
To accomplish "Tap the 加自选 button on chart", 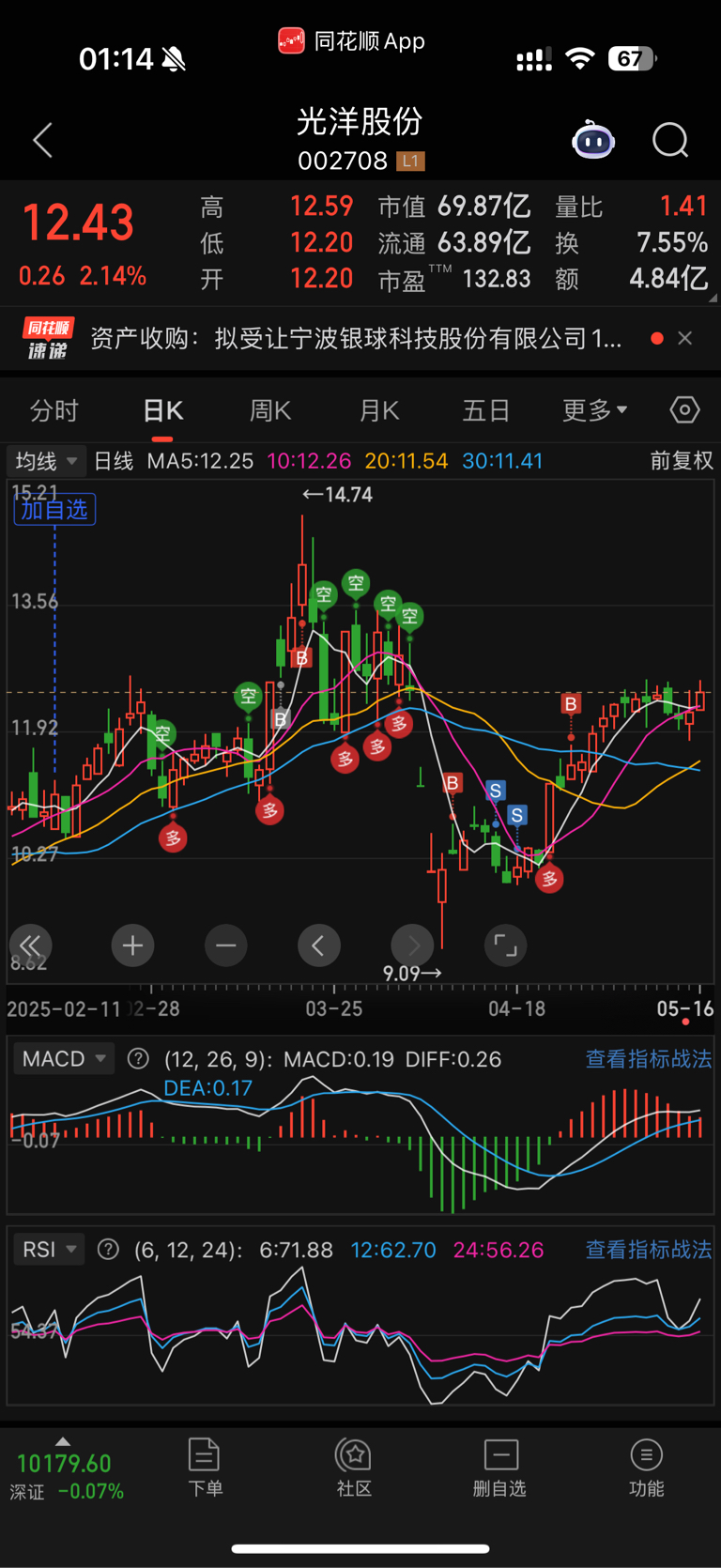I will point(54,510).
